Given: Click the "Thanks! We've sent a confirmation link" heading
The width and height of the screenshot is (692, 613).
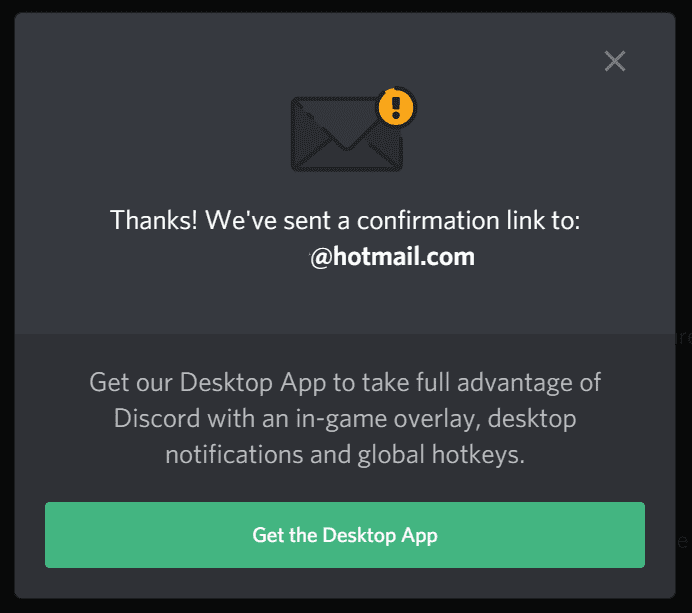Looking at the screenshot, I should pos(345,220).
